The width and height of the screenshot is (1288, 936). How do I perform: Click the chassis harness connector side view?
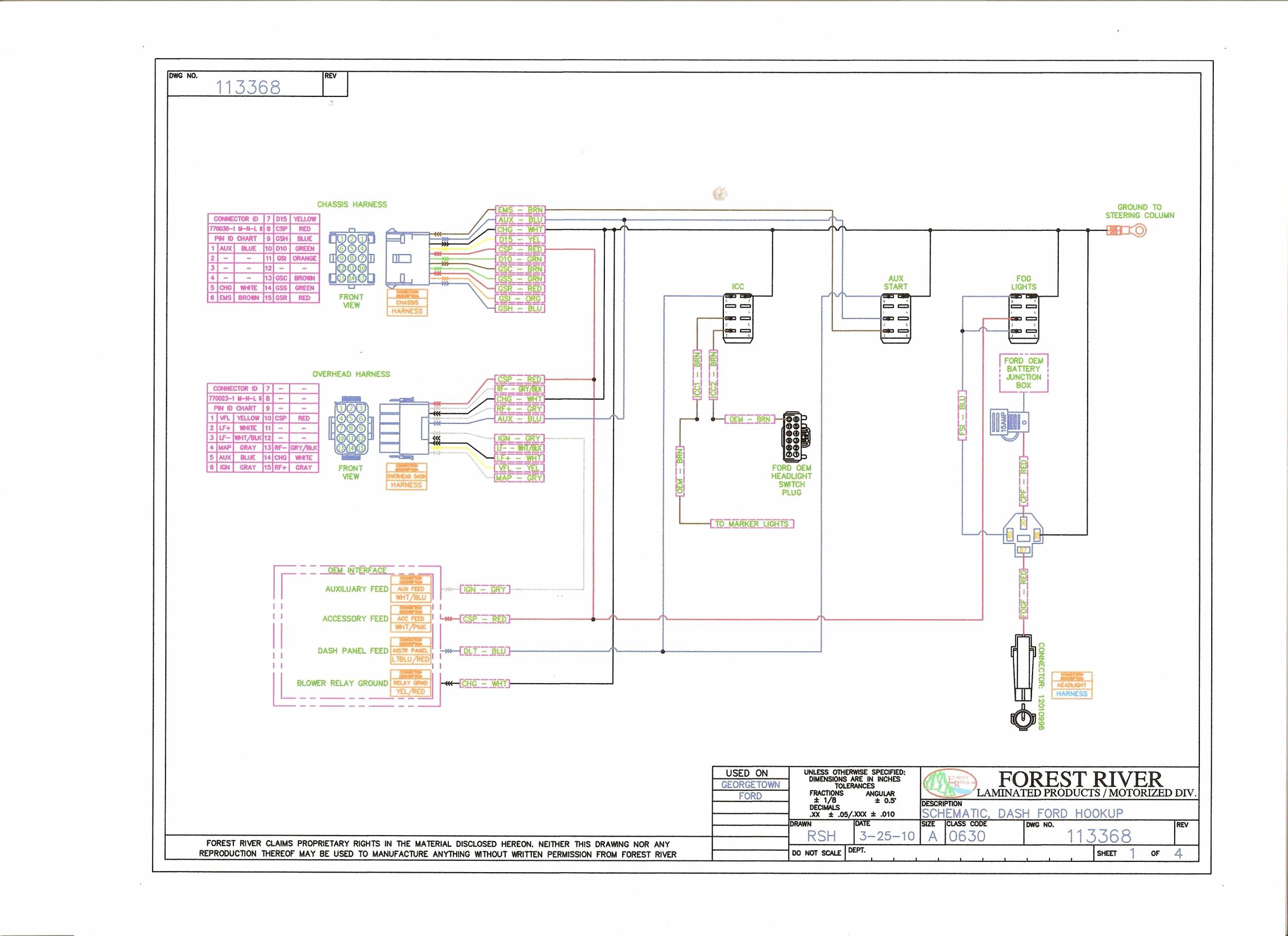(x=406, y=258)
